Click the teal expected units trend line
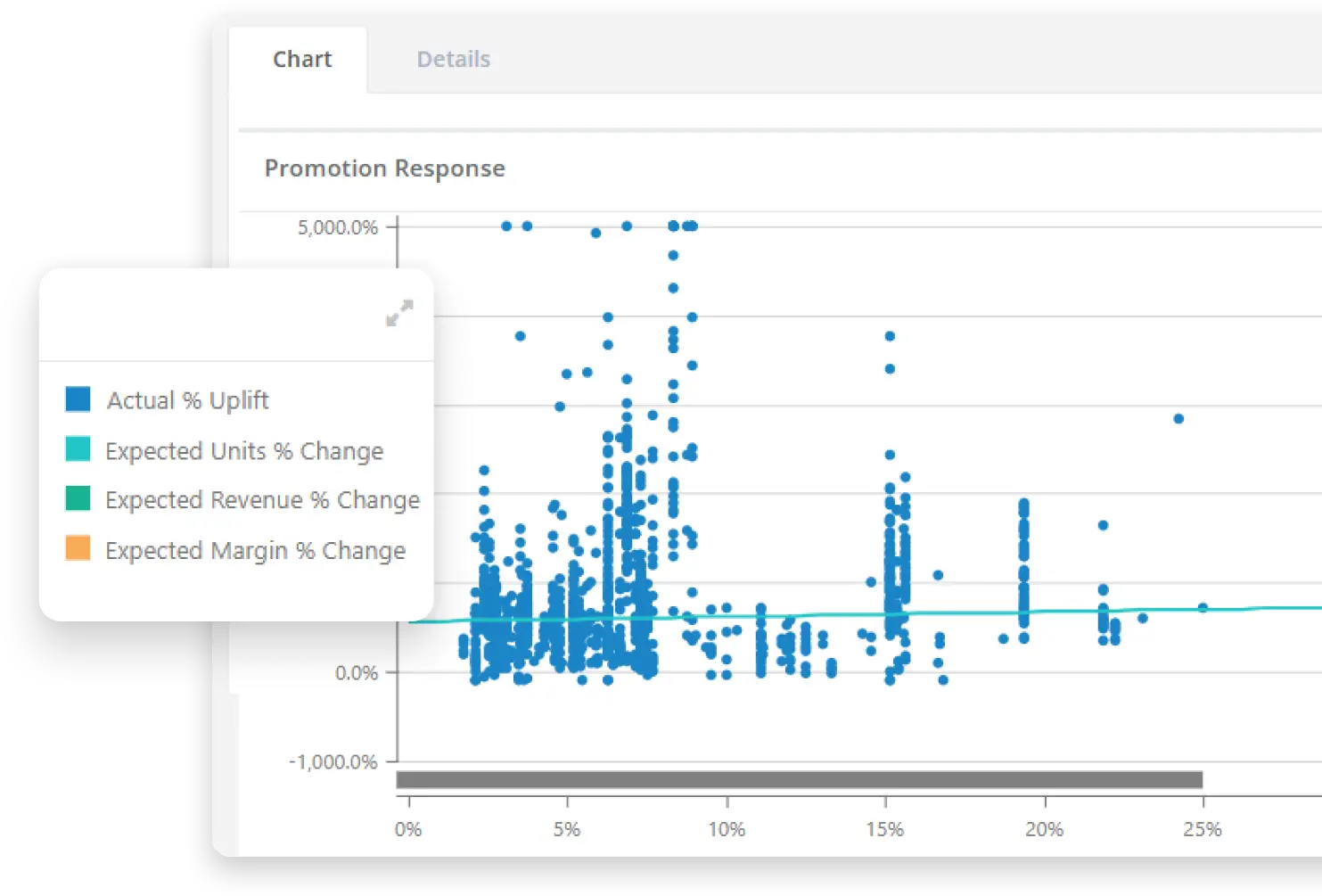The height and width of the screenshot is (896, 1322). click(981, 612)
